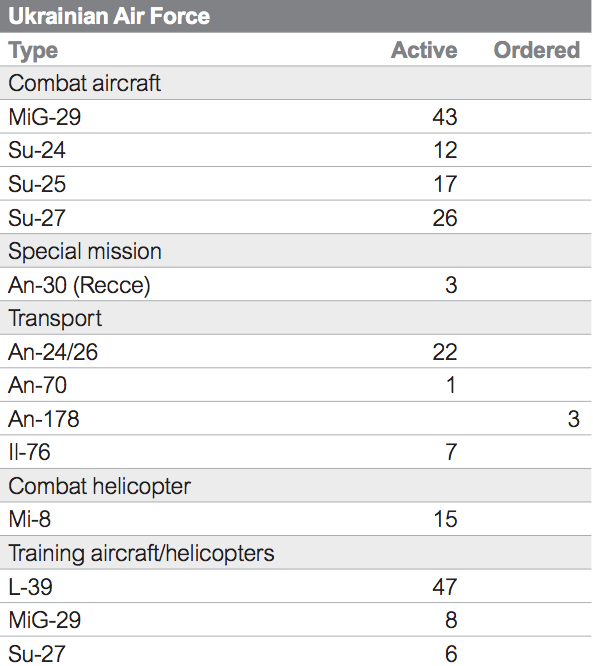Select the Transport section heading
Screen dimensions: 593x666
coord(55,319)
